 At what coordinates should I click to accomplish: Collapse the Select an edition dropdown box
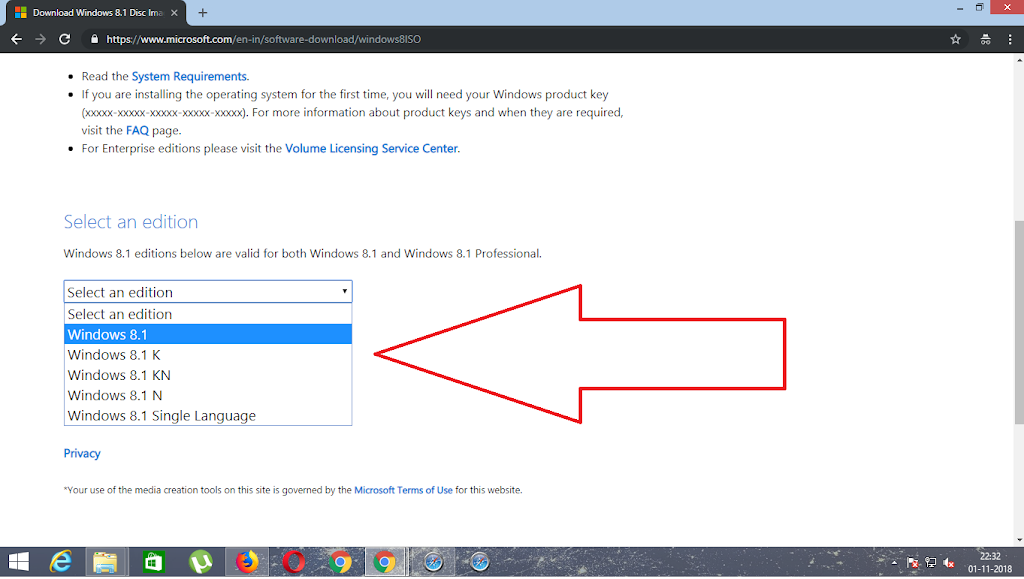coord(208,292)
